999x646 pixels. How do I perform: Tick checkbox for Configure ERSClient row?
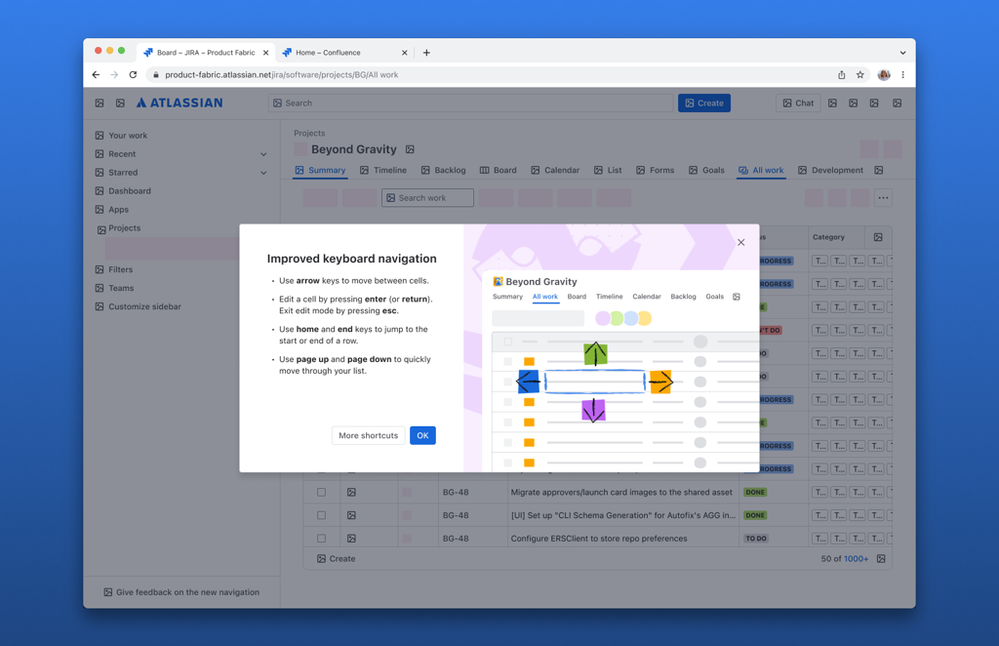tap(321, 538)
